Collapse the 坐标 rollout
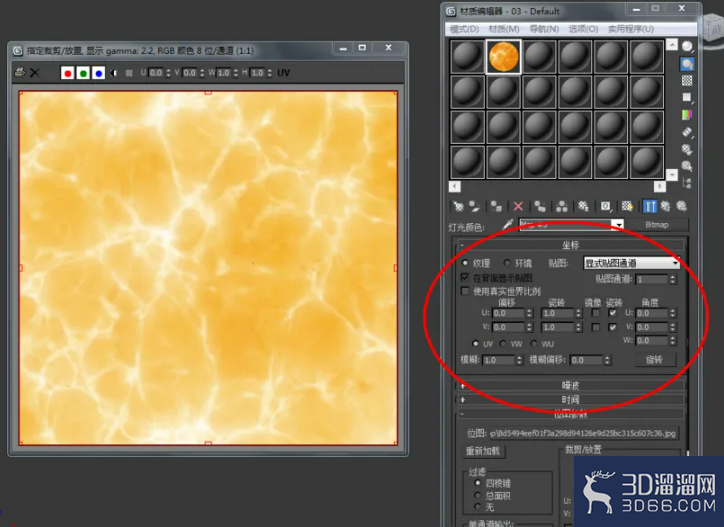Image resolution: width=724 pixels, height=527 pixels. tap(571, 245)
